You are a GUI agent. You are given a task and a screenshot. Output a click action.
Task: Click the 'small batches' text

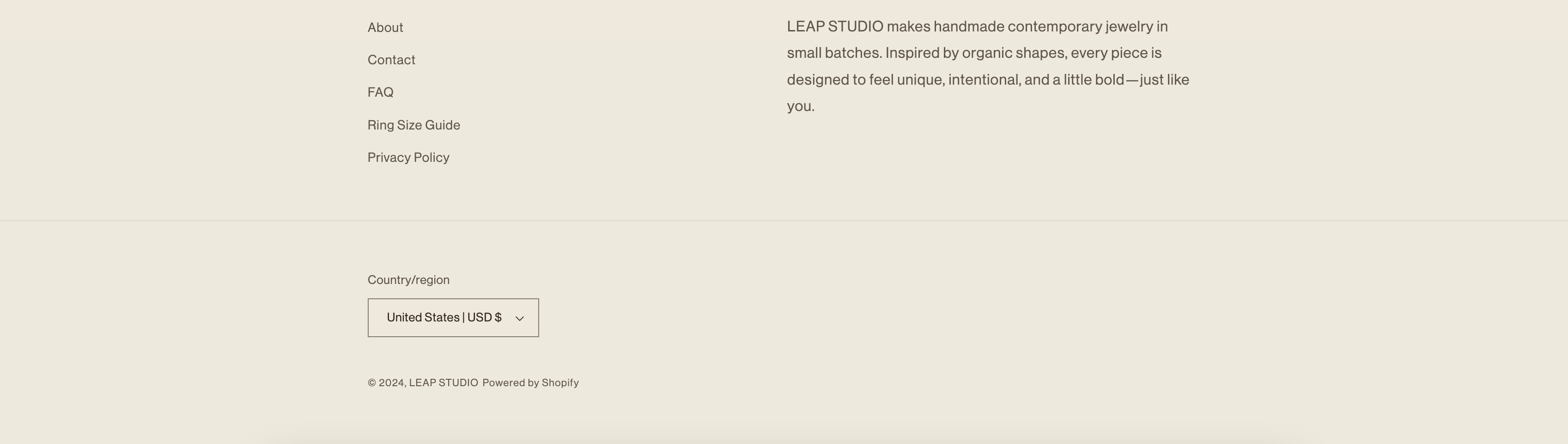pos(834,53)
